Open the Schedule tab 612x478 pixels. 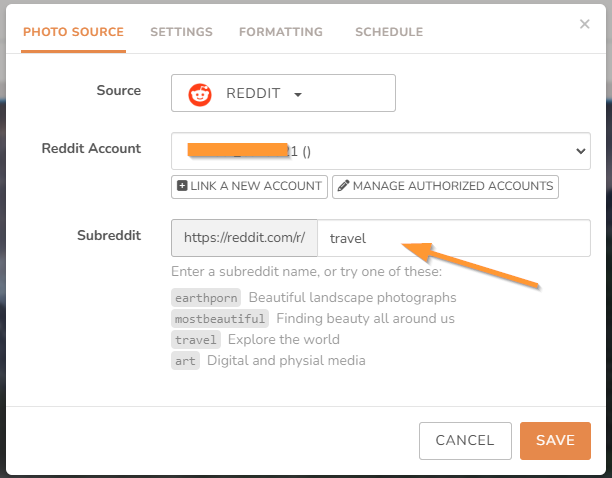389,32
